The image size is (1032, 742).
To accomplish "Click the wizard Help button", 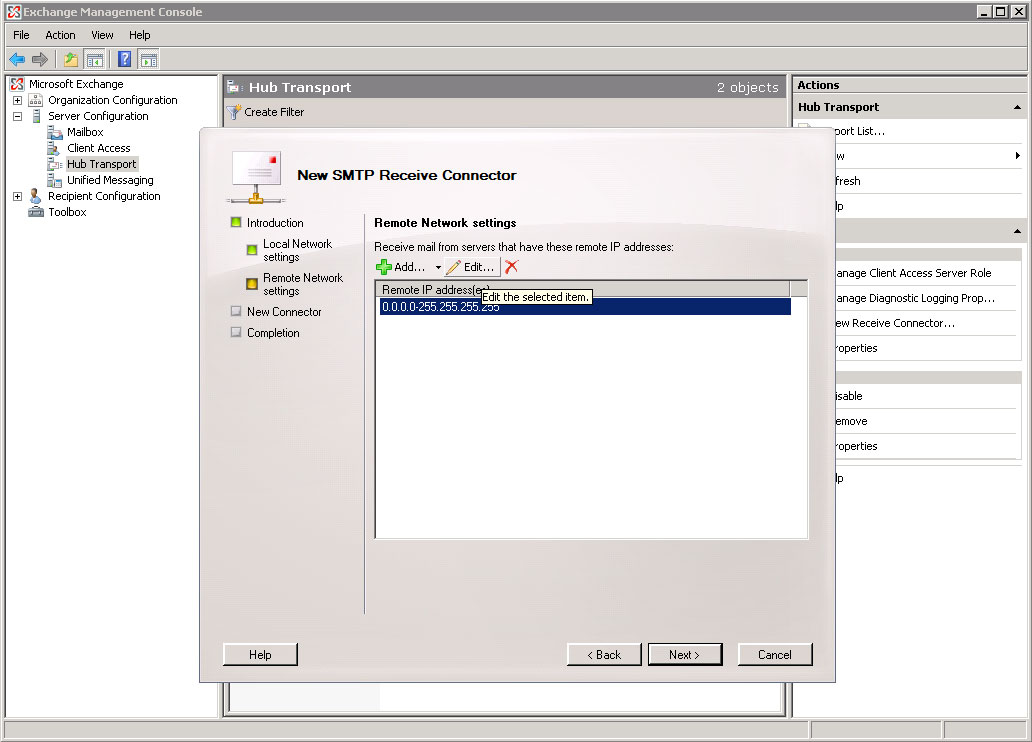I will click(260, 654).
